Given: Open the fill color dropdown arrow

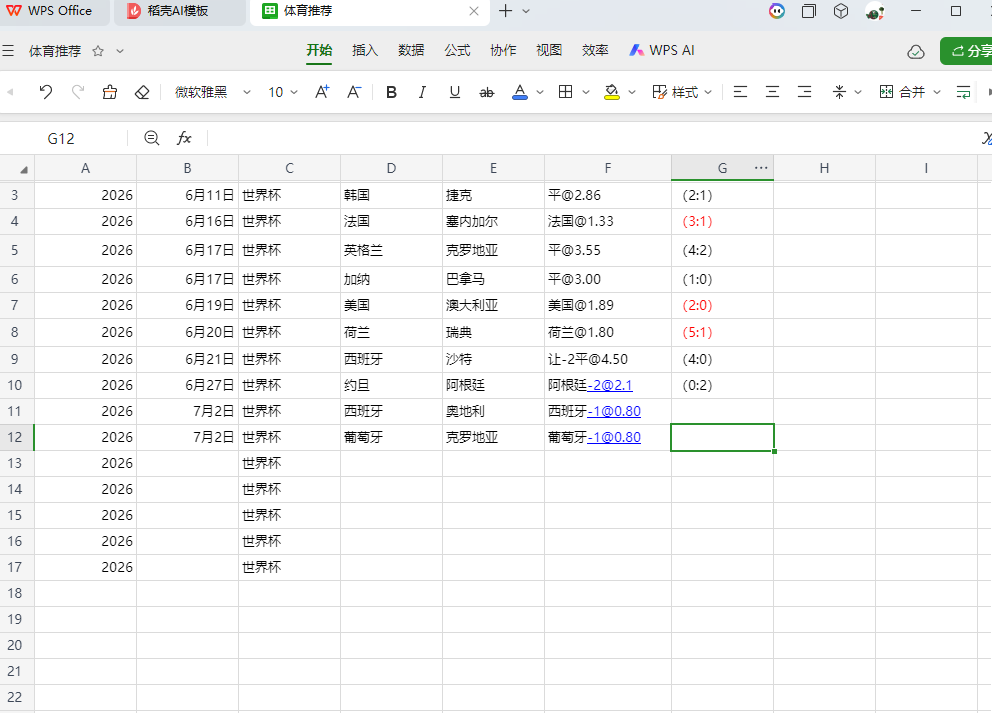Looking at the screenshot, I should [x=631, y=92].
